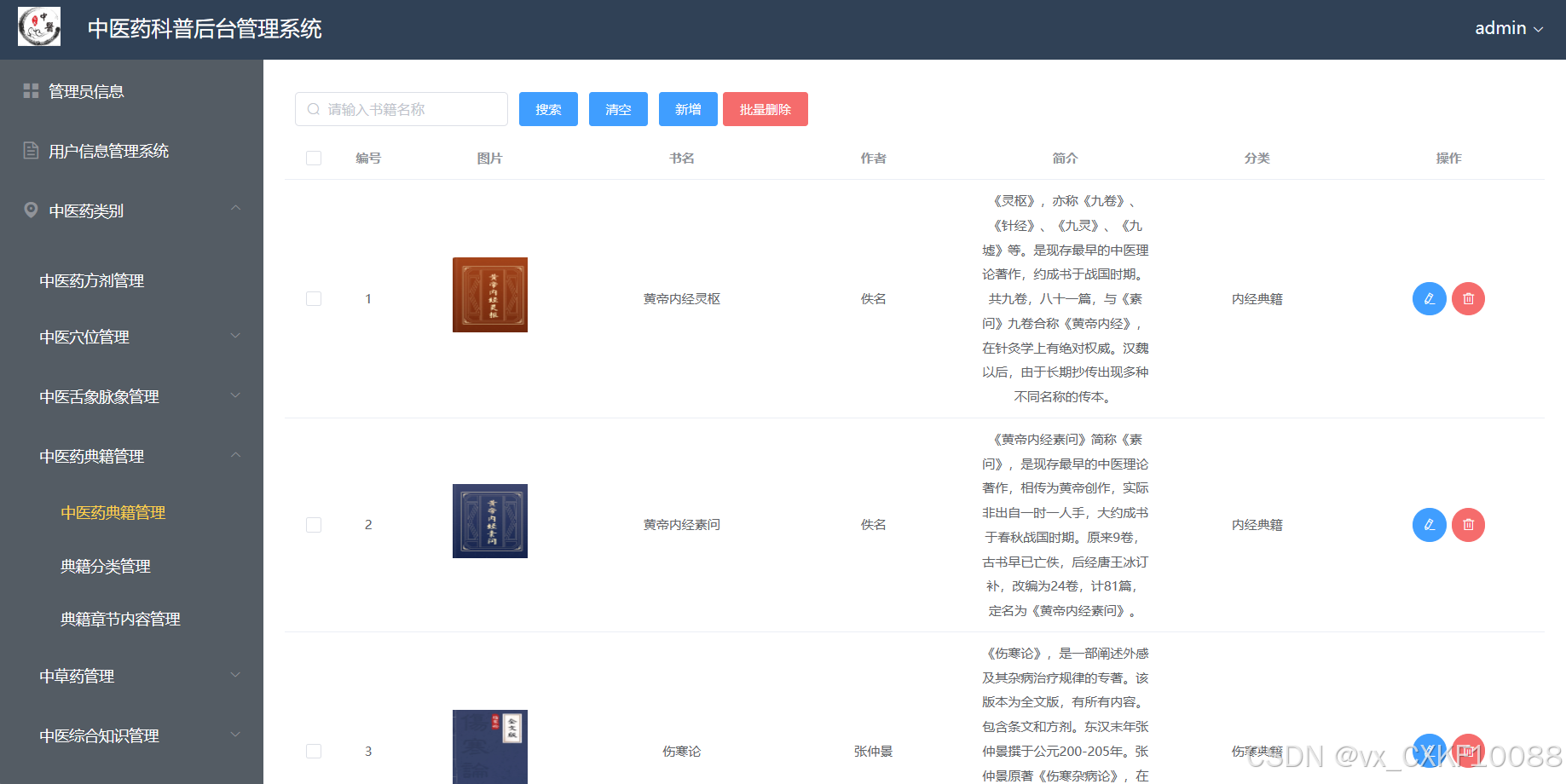Open 用户信息管理系统 menu item
Image resolution: width=1566 pixels, height=784 pixels.
131,151
